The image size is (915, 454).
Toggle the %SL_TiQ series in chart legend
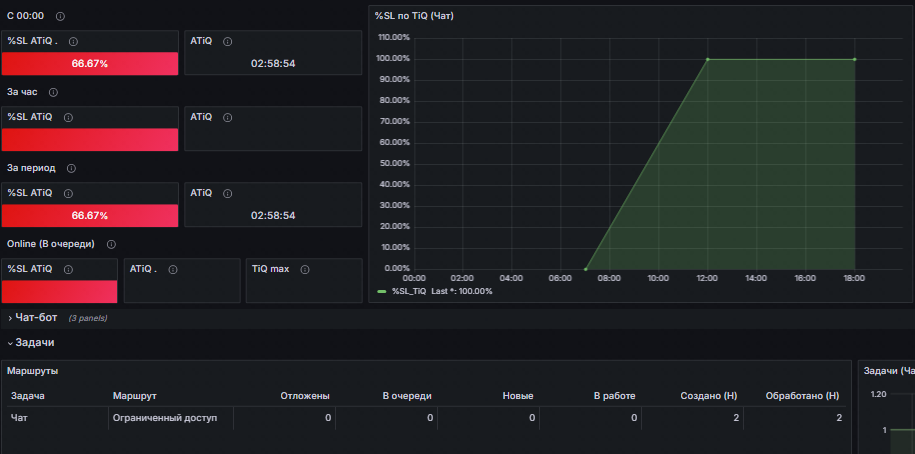tap(408, 291)
